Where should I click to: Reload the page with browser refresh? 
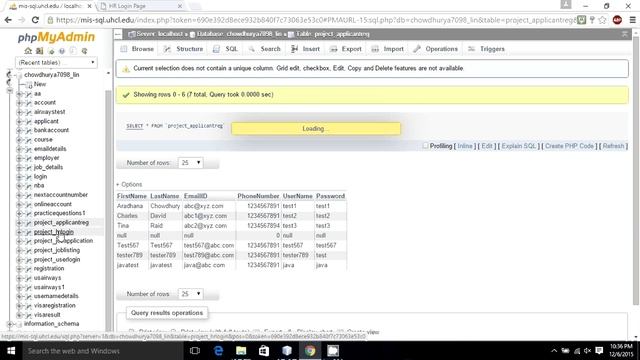coord(35,20)
